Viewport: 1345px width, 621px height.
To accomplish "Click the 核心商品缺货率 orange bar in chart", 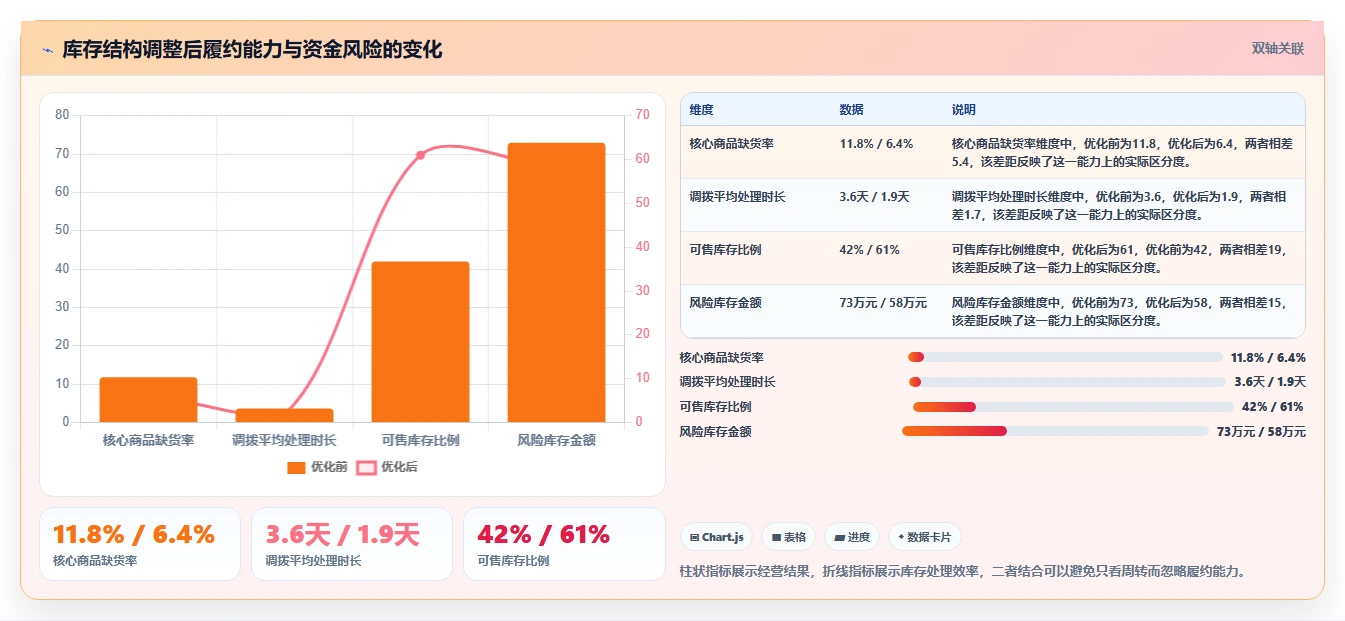I will click(148, 400).
